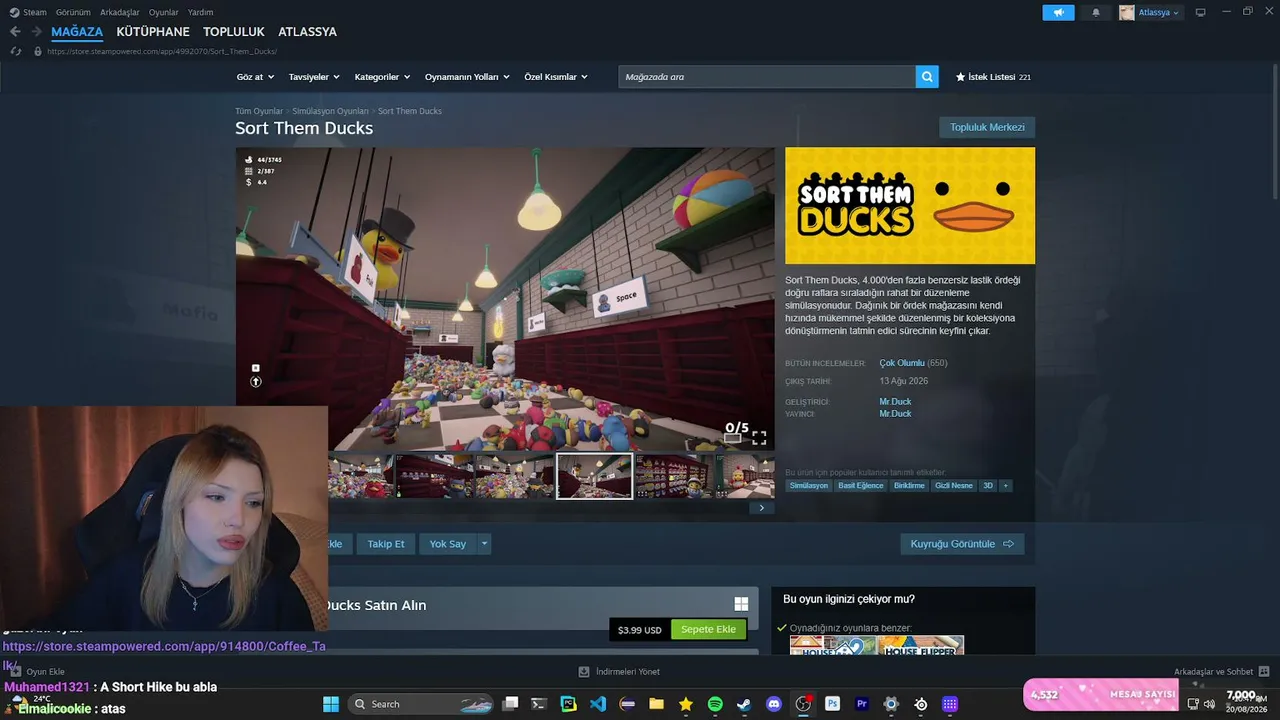
Task: Expand the Tavsiyeler dropdown
Action: [x=314, y=77]
